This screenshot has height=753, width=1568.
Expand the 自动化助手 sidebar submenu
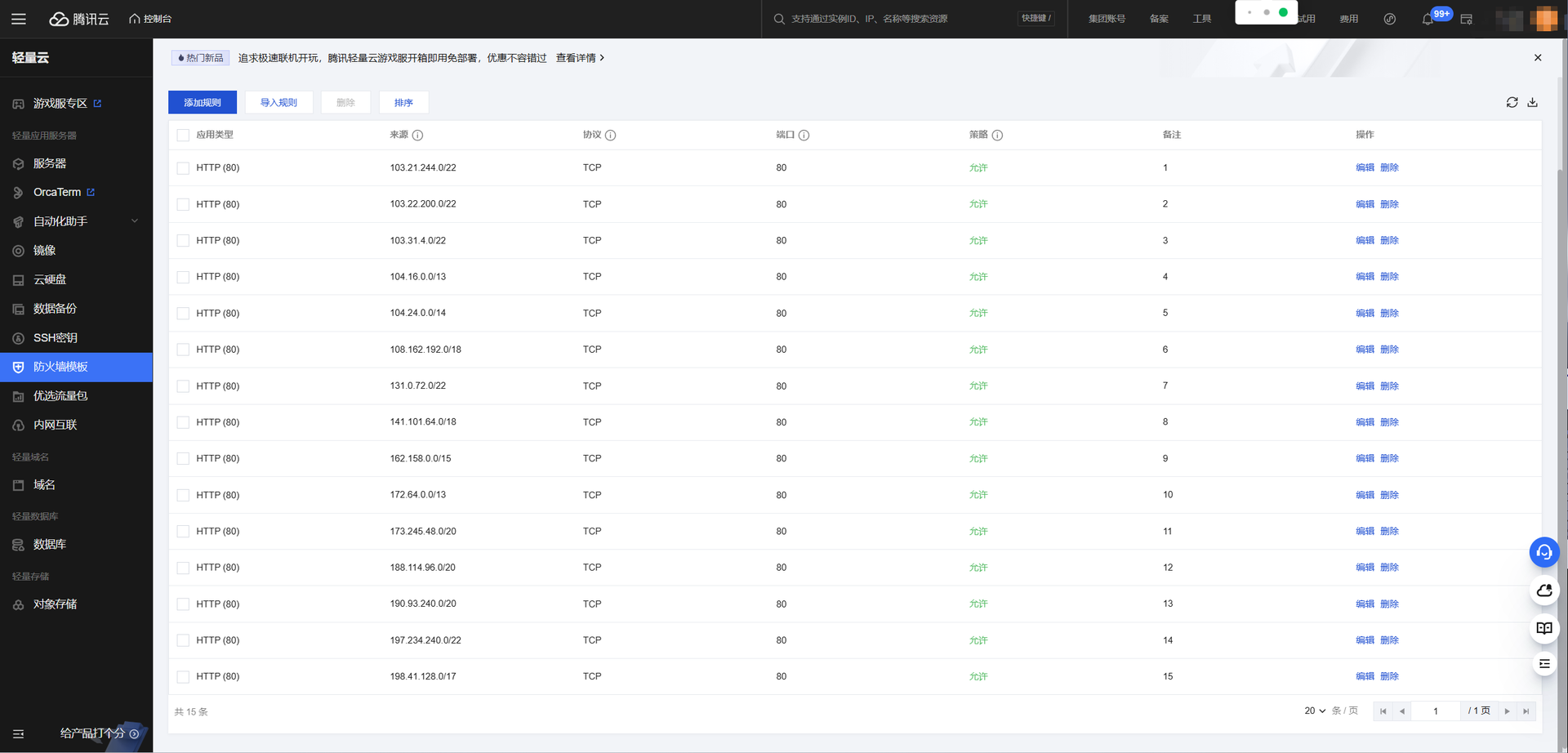135,221
